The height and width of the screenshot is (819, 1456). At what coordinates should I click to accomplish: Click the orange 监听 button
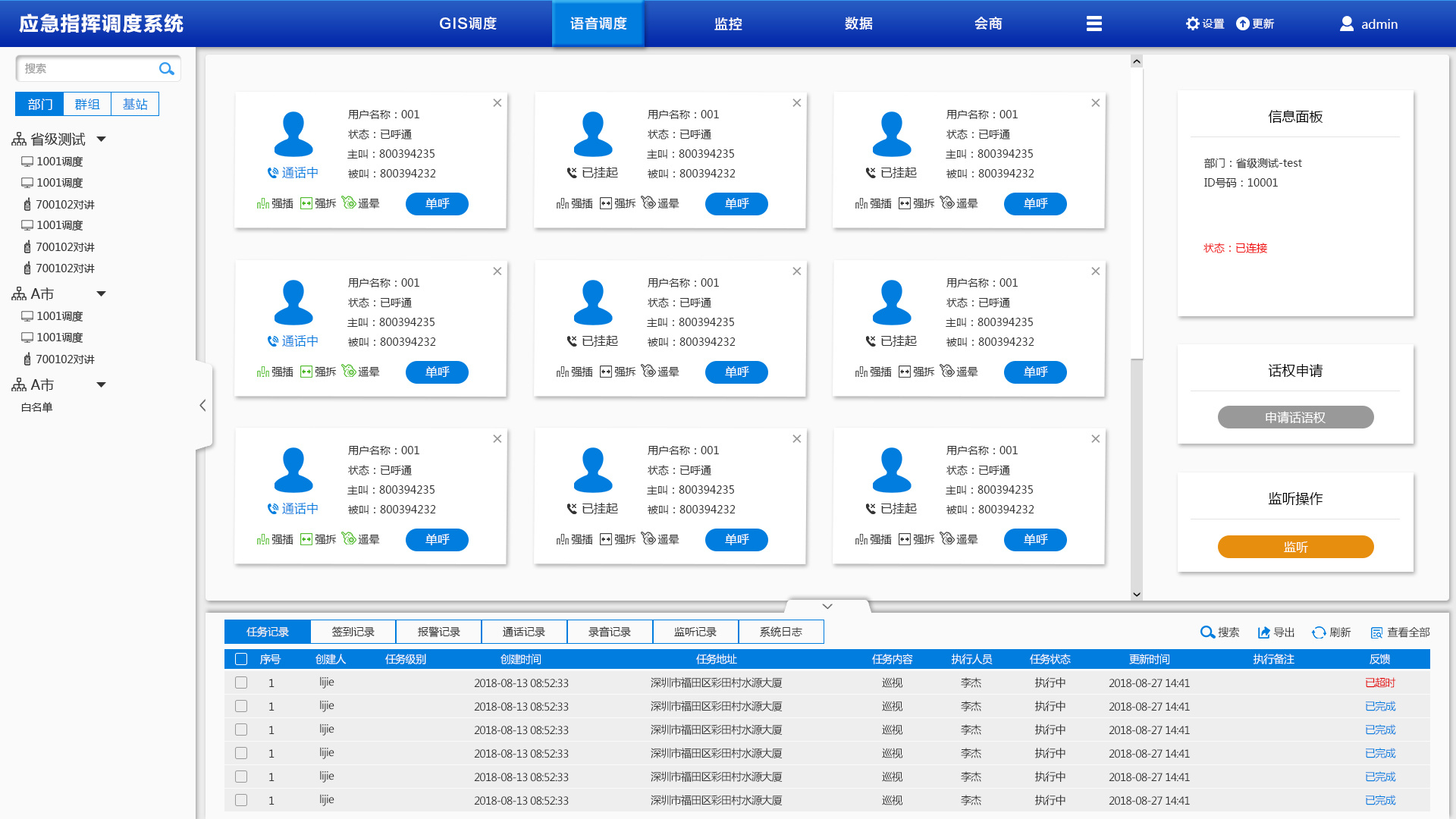click(1295, 546)
